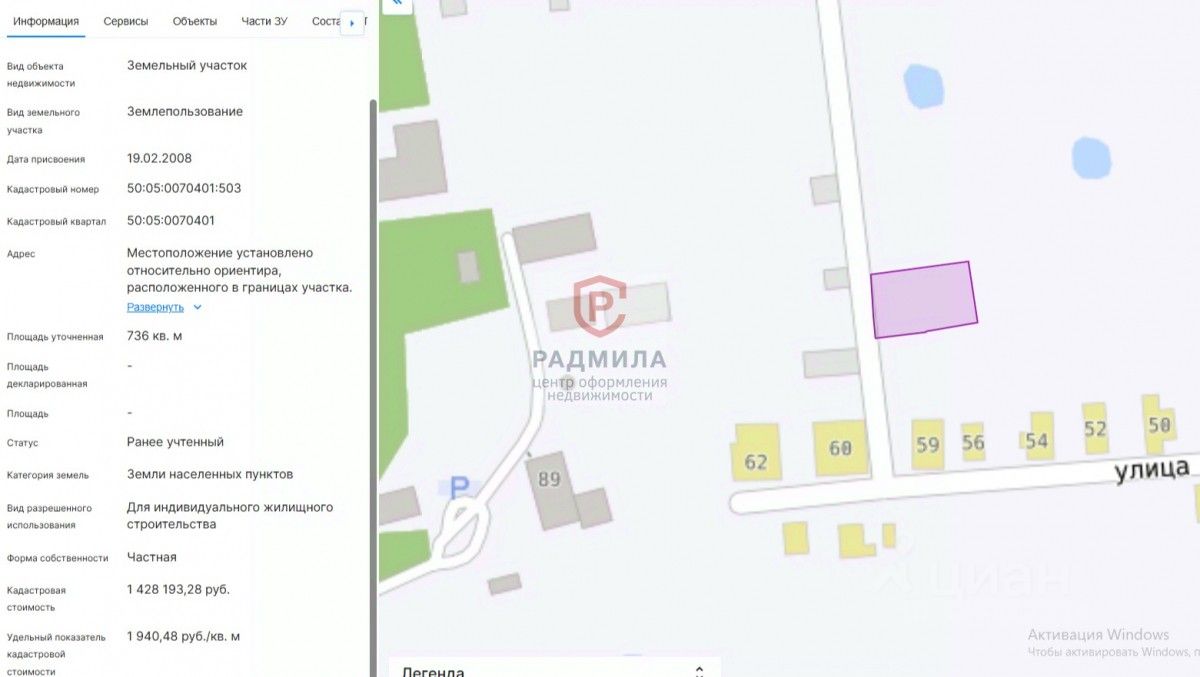Click house number 62 on the map
This screenshot has width=1200, height=677.
click(756, 462)
